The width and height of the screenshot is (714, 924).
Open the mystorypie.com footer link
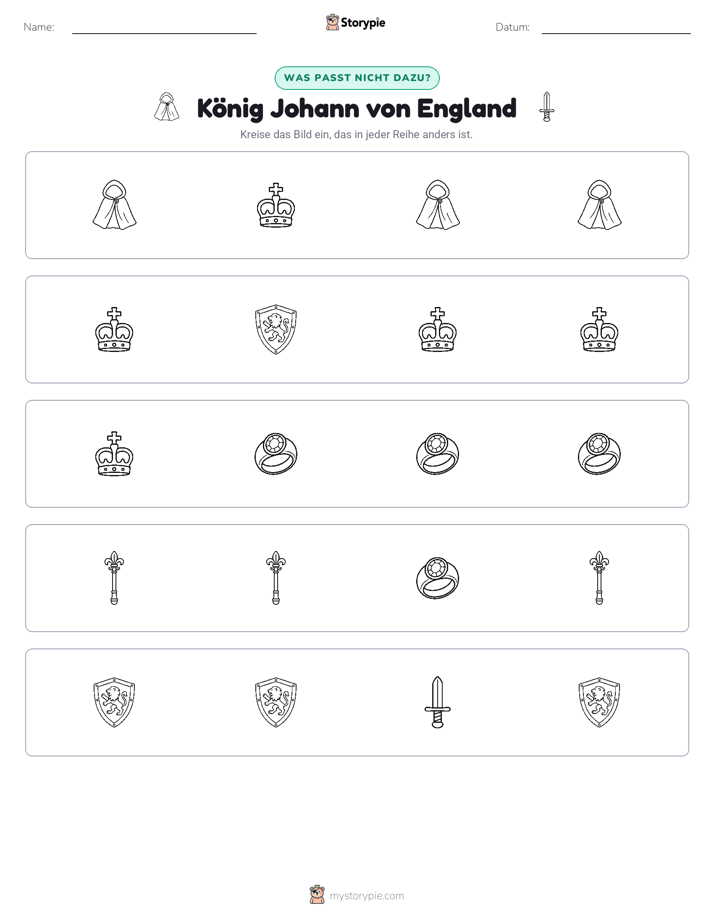click(x=357, y=895)
